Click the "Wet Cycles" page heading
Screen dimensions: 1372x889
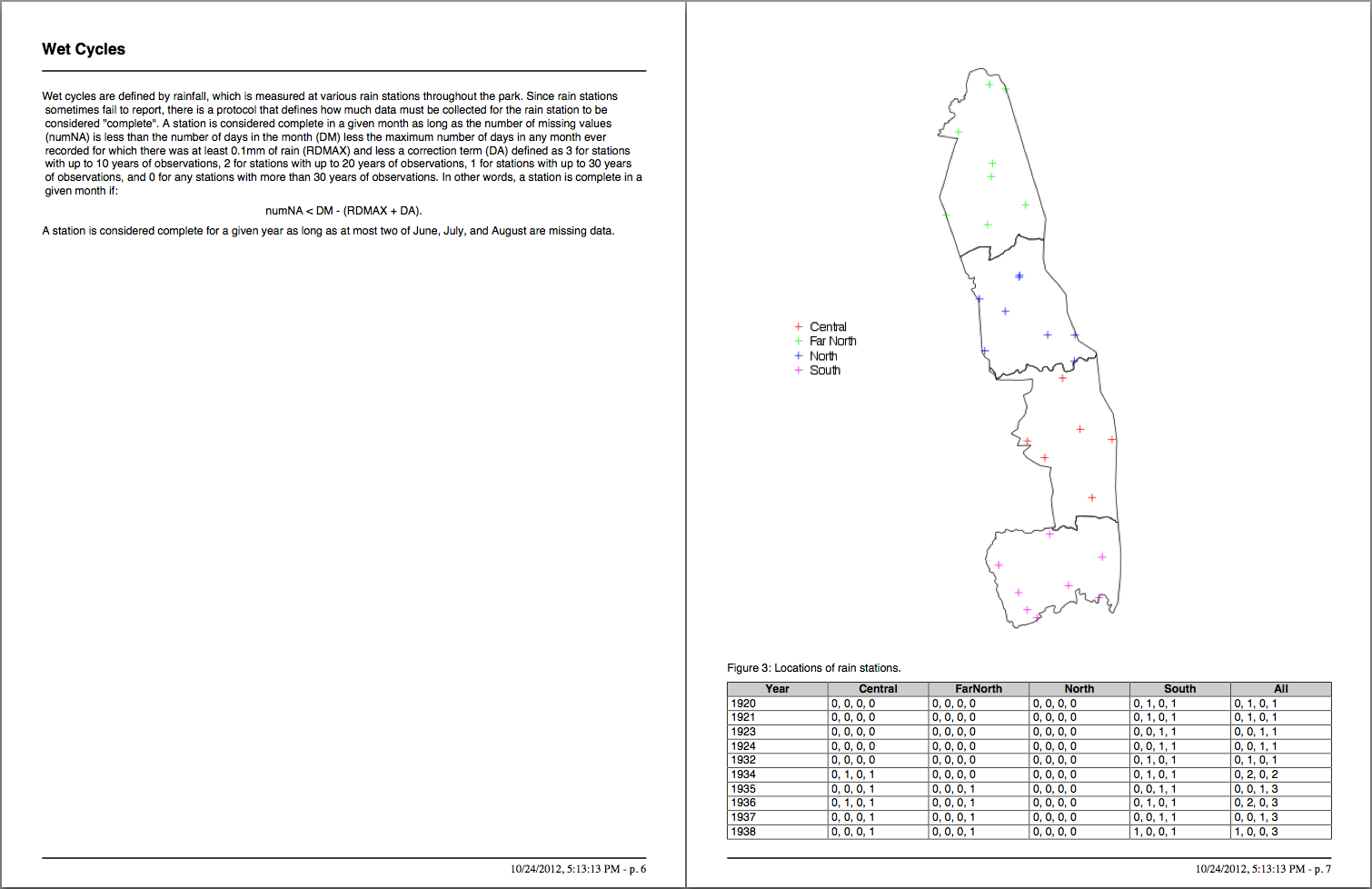tap(84, 49)
